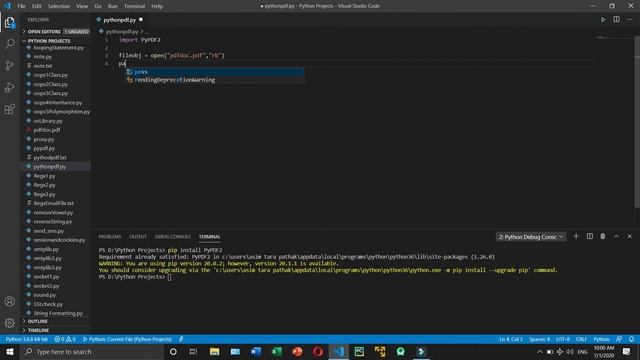Open the Manage gear icon
The height and width of the screenshot is (360, 640).
[10, 323]
